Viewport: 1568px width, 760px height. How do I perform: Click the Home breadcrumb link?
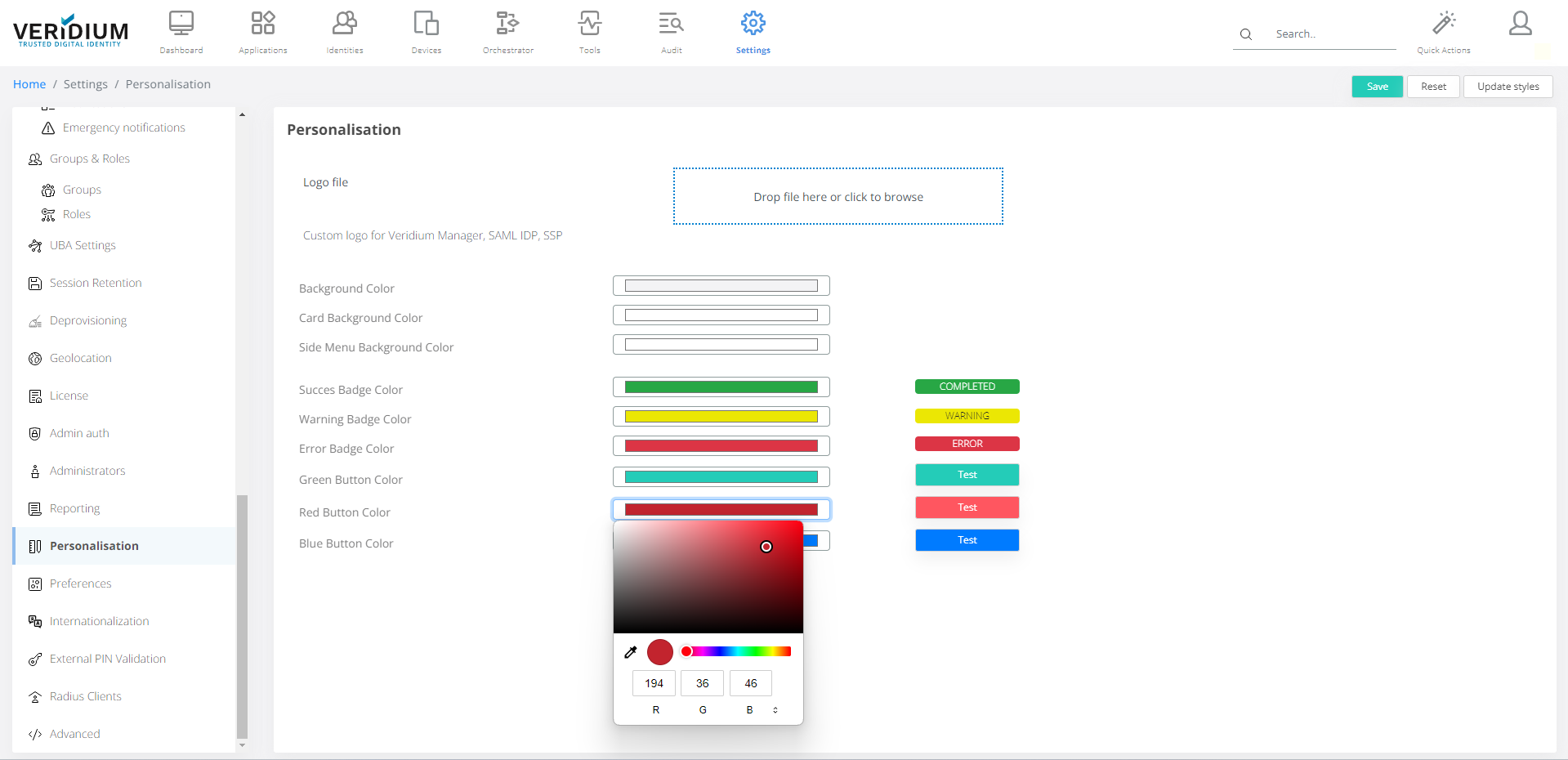pyautogui.click(x=29, y=84)
